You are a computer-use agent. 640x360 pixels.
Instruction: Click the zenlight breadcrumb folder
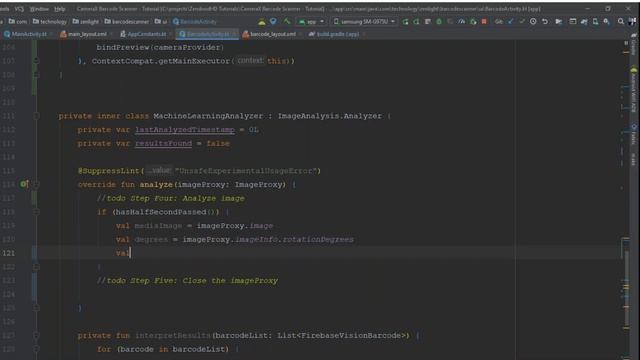point(86,22)
